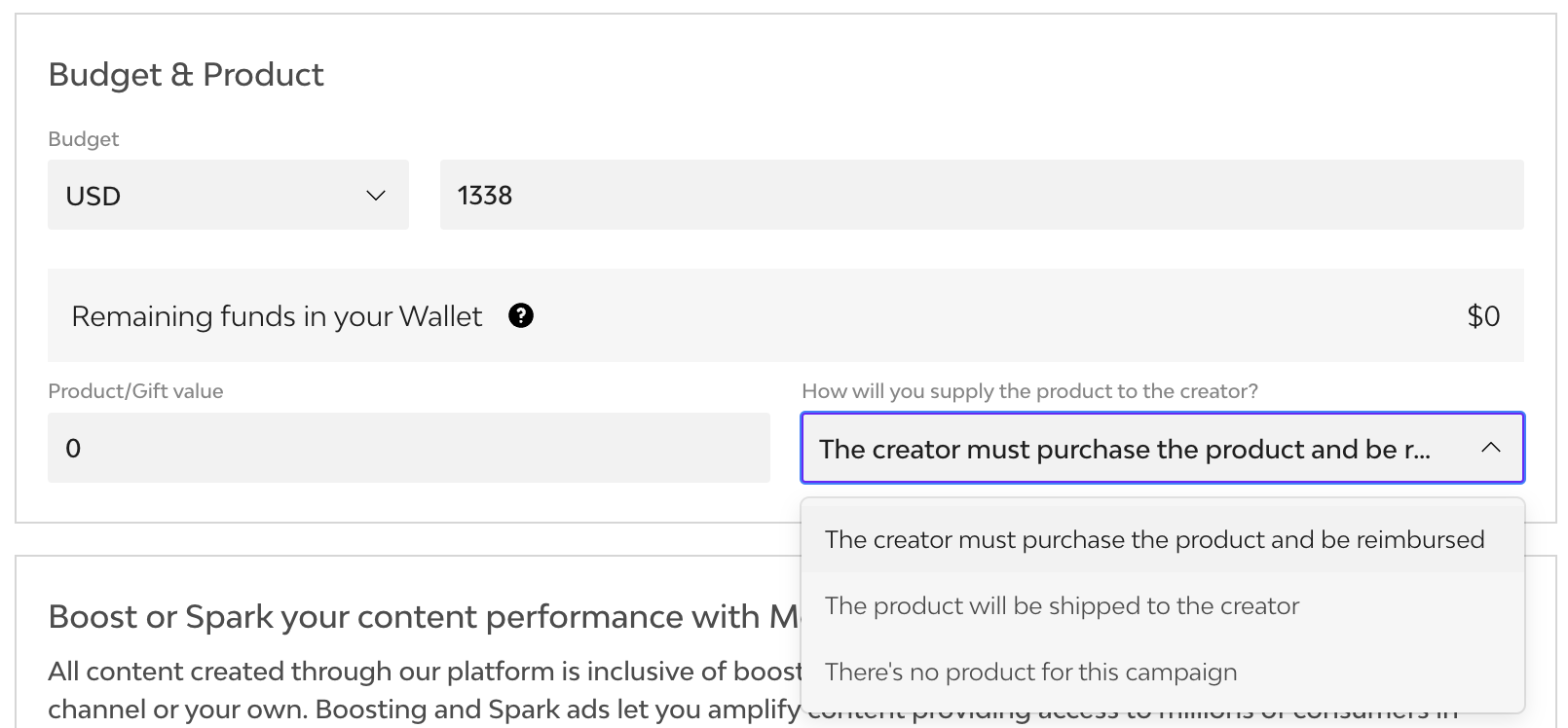Click the USD text in currency selector

tap(93, 197)
